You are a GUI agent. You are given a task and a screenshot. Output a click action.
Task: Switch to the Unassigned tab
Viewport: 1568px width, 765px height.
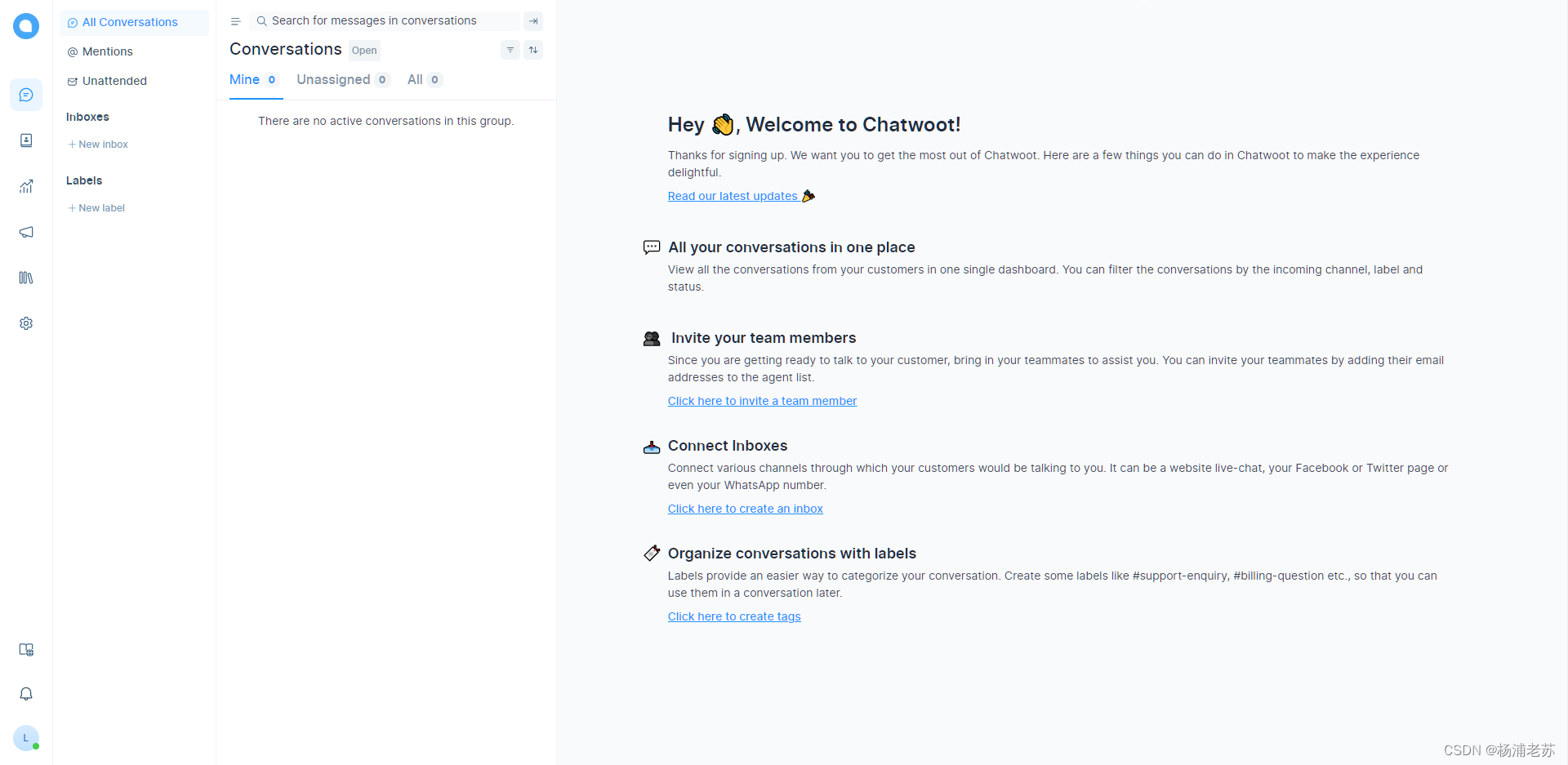pos(343,80)
